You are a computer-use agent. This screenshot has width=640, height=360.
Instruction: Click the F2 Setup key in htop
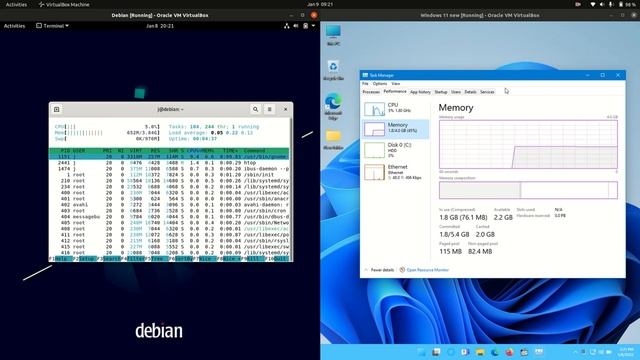tap(84, 259)
